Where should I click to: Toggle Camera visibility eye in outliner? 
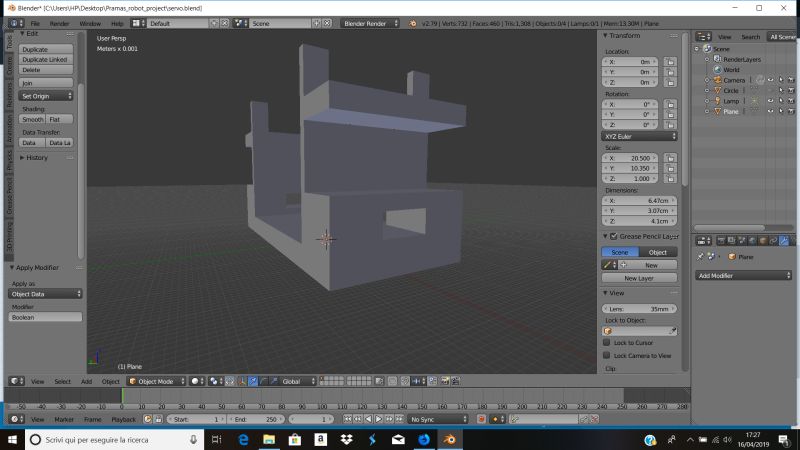click(770, 80)
